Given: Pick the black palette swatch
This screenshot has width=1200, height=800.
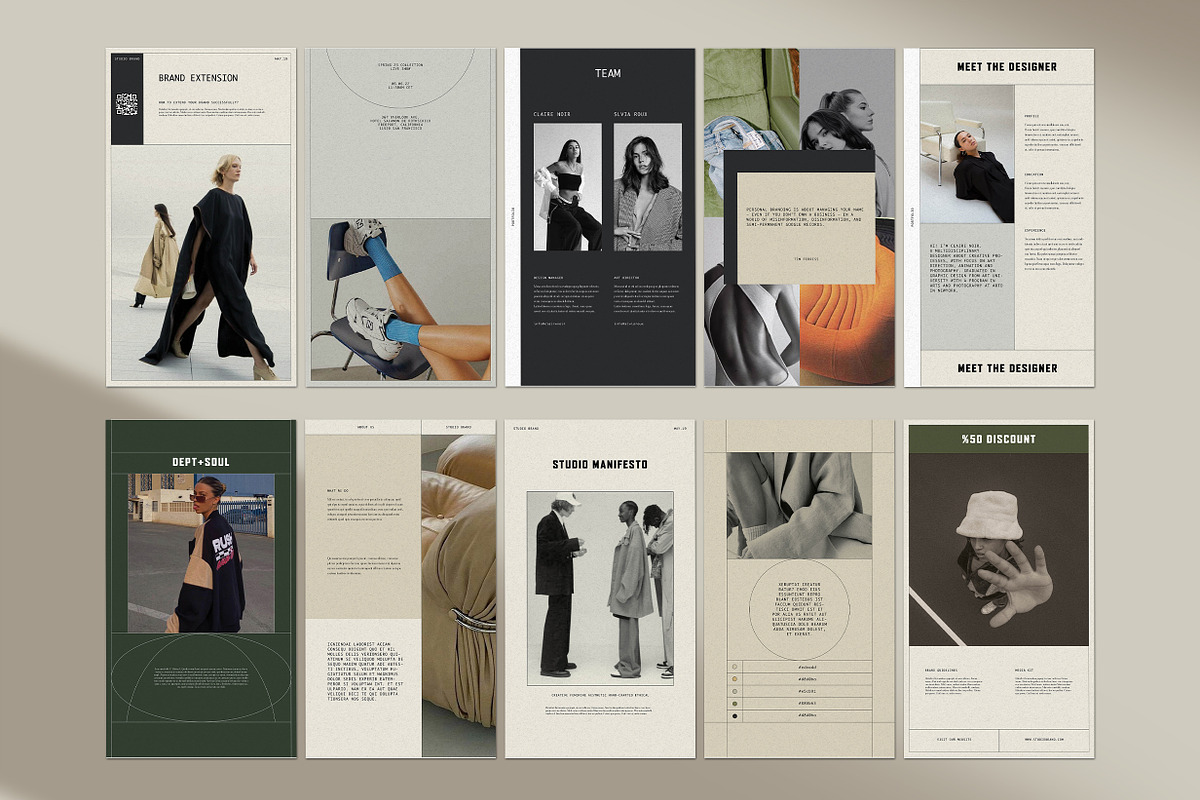Looking at the screenshot, I should 734,715.
